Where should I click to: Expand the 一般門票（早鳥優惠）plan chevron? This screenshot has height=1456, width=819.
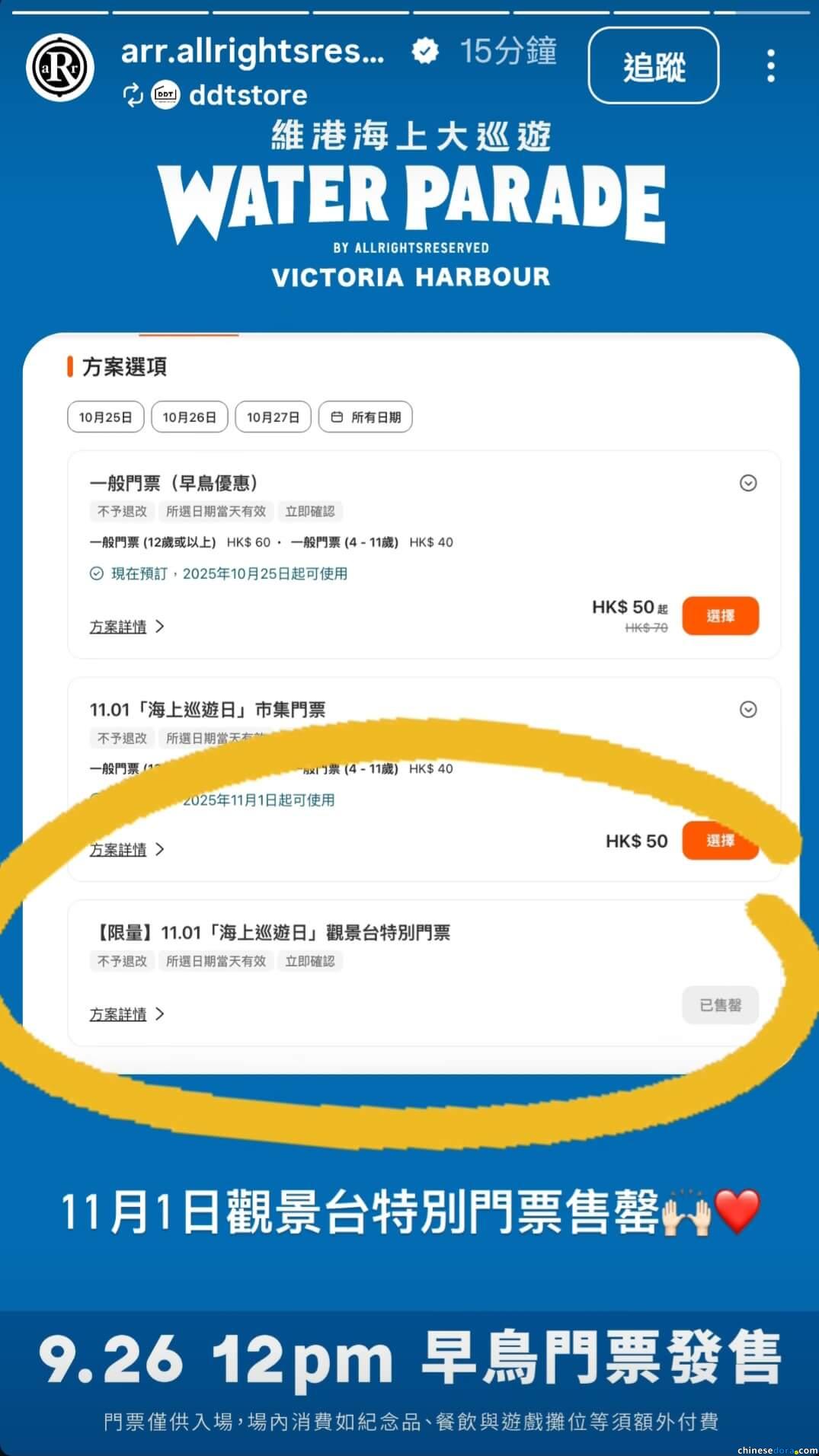click(748, 483)
